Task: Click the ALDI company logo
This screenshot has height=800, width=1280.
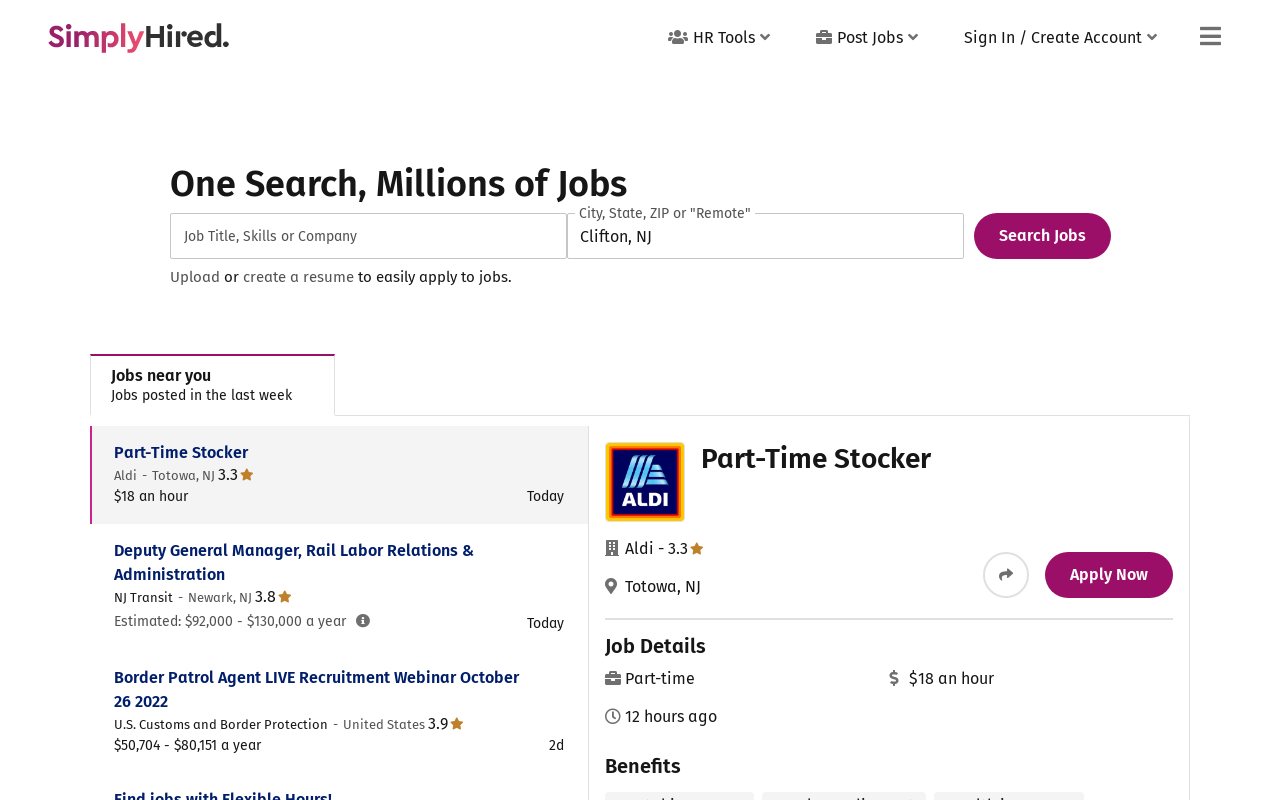Action: click(645, 482)
